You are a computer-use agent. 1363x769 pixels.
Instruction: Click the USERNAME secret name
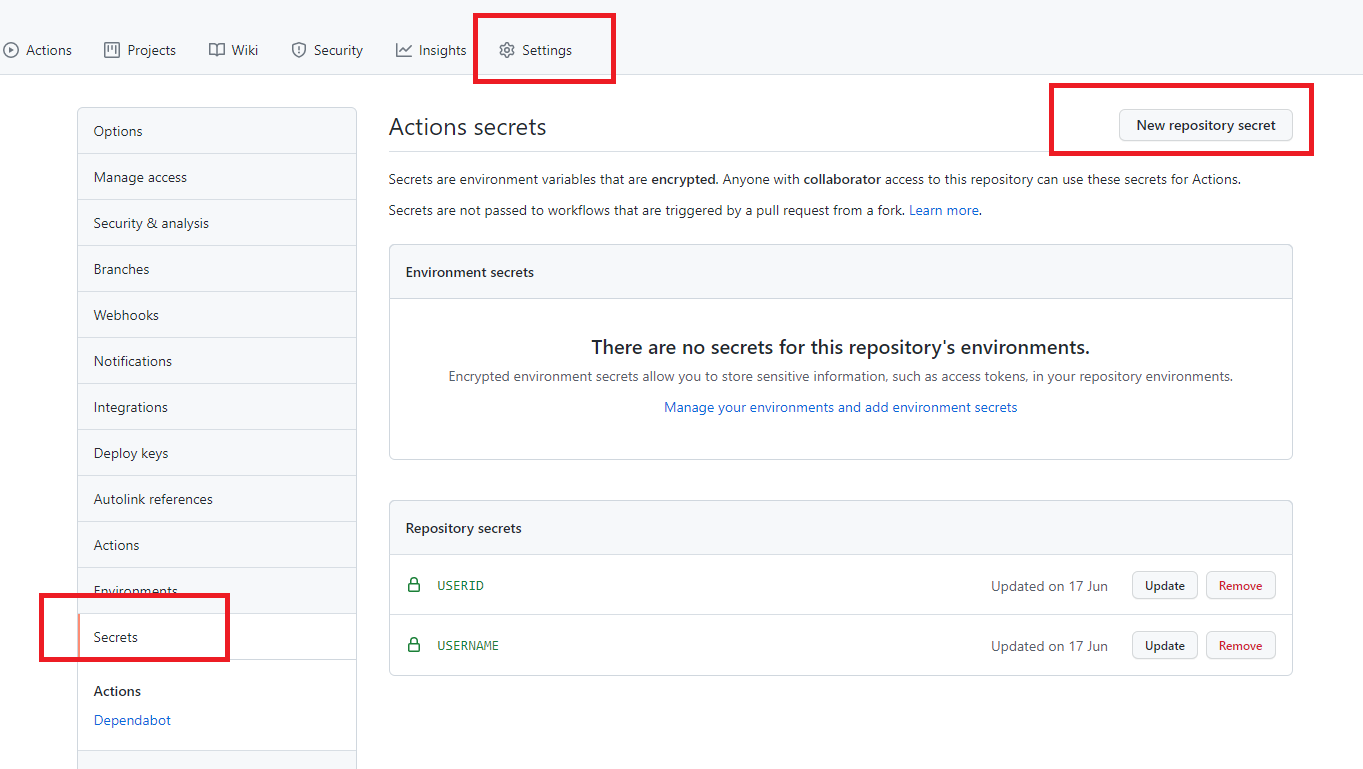pos(468,645)
